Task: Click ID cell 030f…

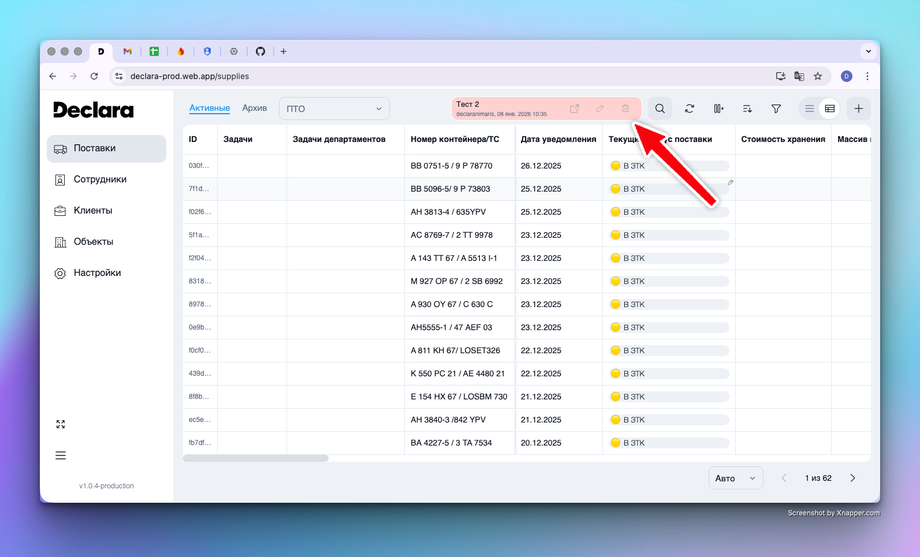Action: [x=198, y=166]
